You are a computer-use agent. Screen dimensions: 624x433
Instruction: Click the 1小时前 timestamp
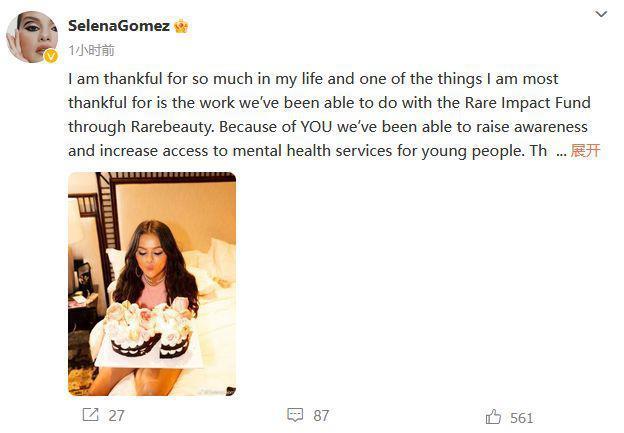[x=91, y=49]
